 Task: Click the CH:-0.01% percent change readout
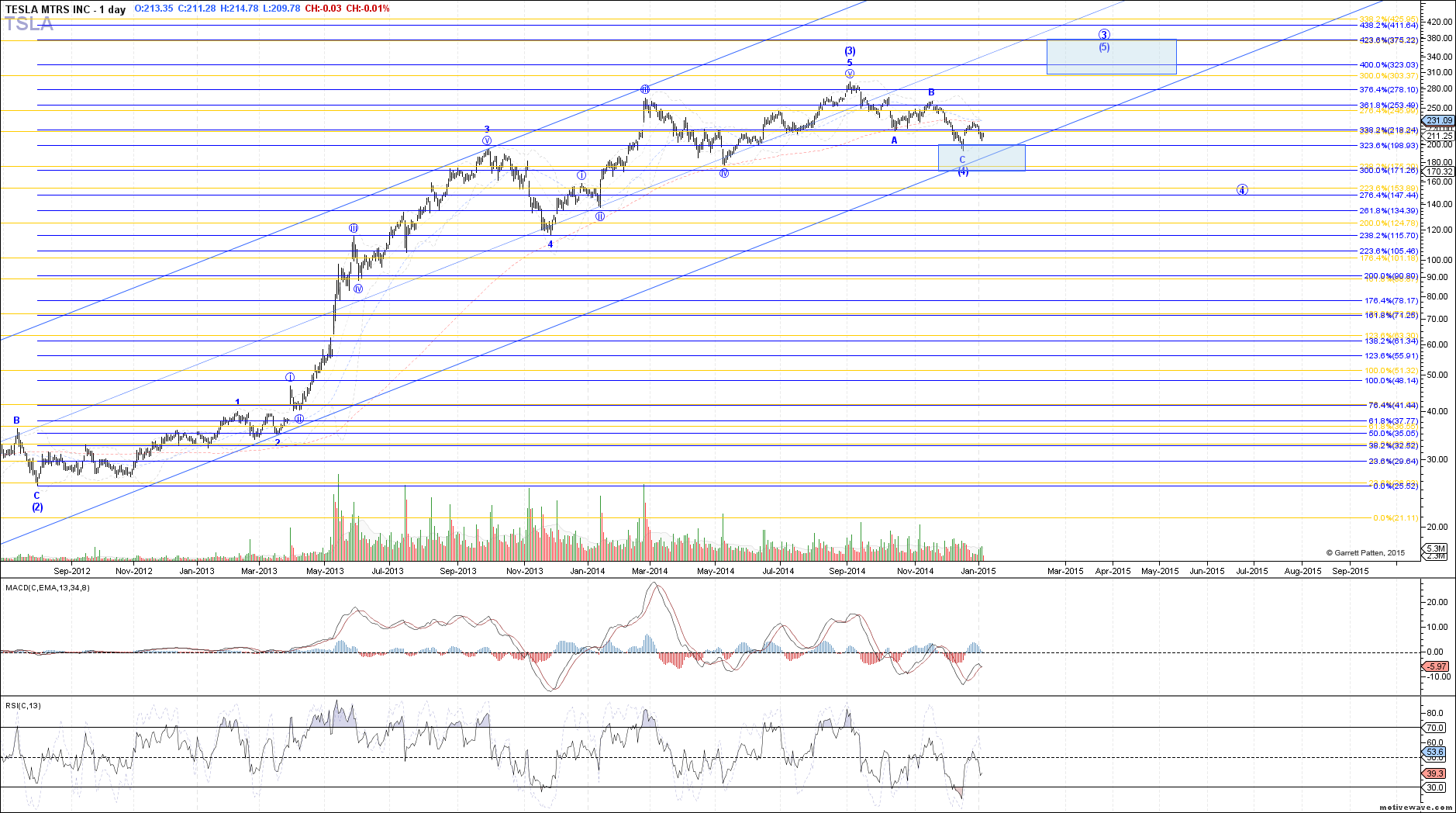367,9
